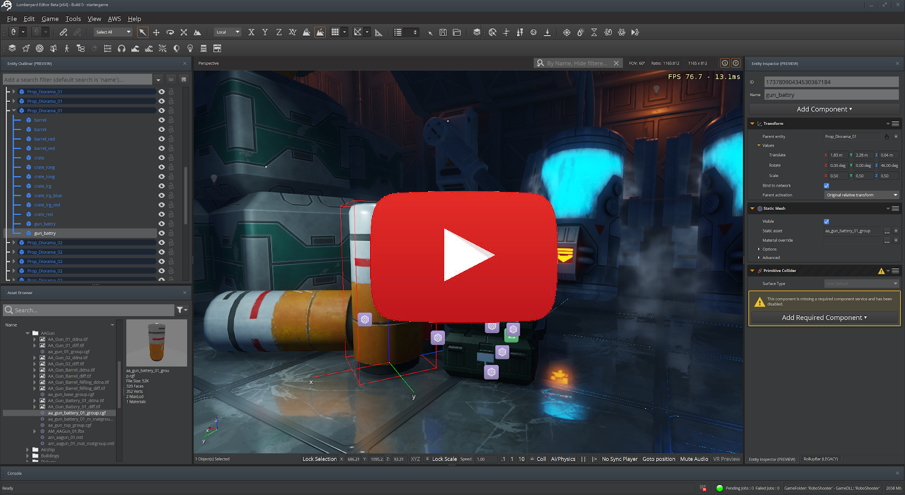Open the Asset Browser filter funnel
The height and width of the screenshot is (495, 905).
[181, 310]
